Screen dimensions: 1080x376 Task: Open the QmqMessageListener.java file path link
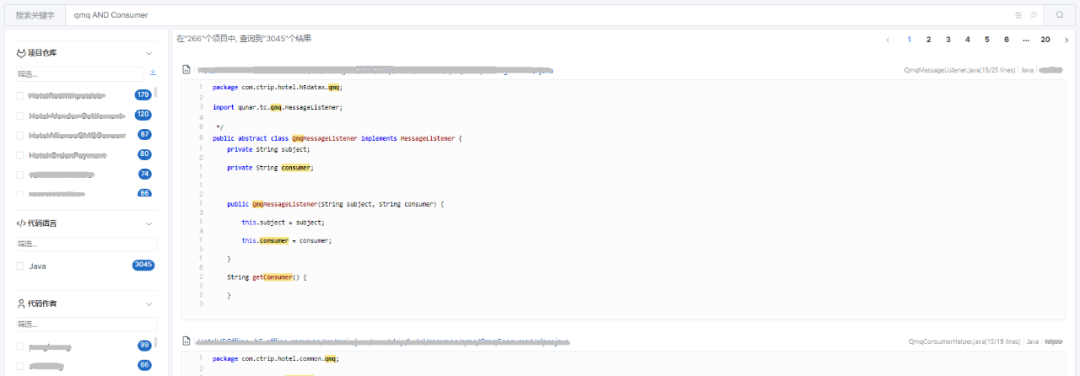pyautogui.click(x=375, y=70)
